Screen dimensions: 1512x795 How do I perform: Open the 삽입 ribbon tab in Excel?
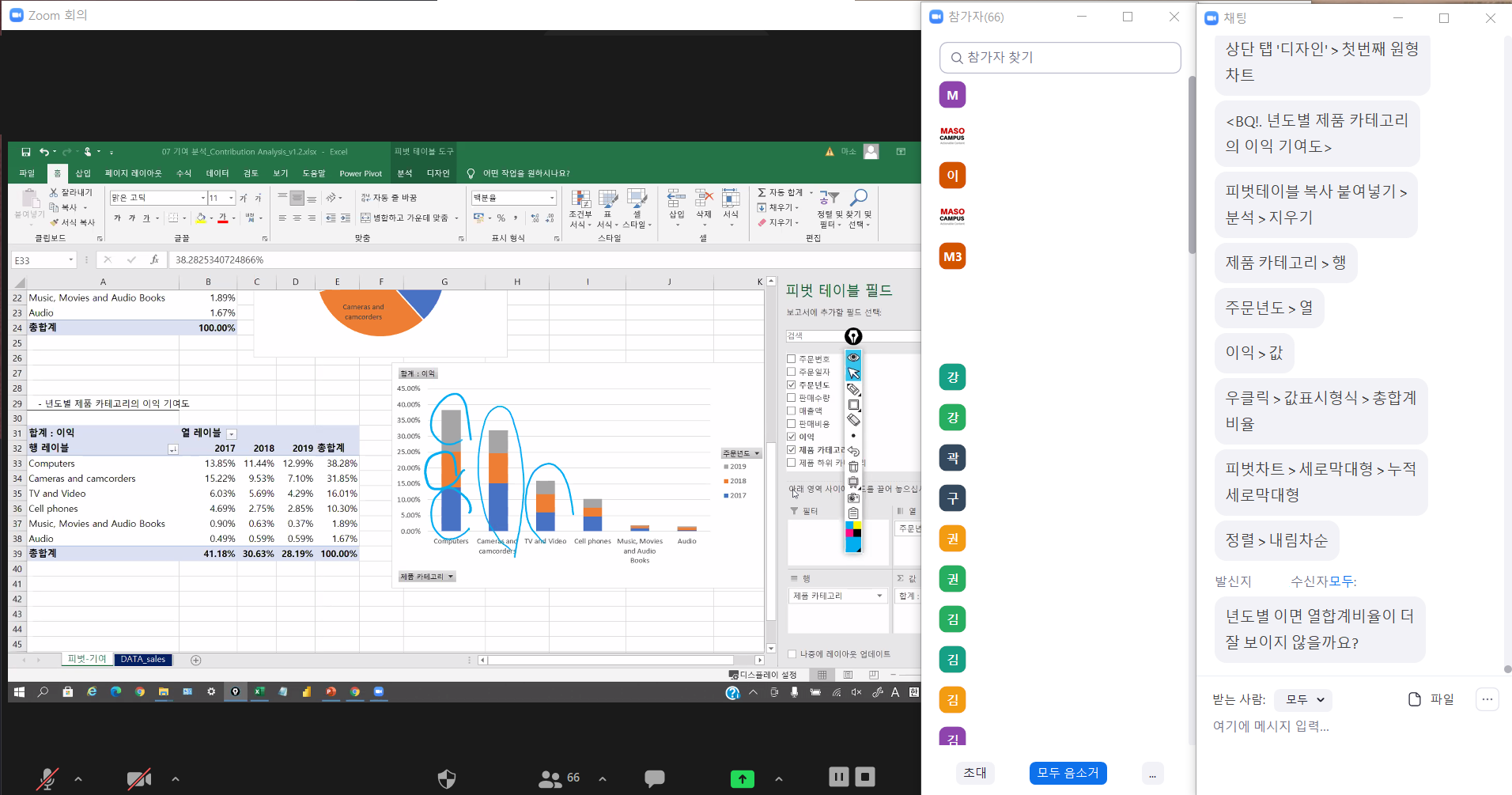coord(83,173)
